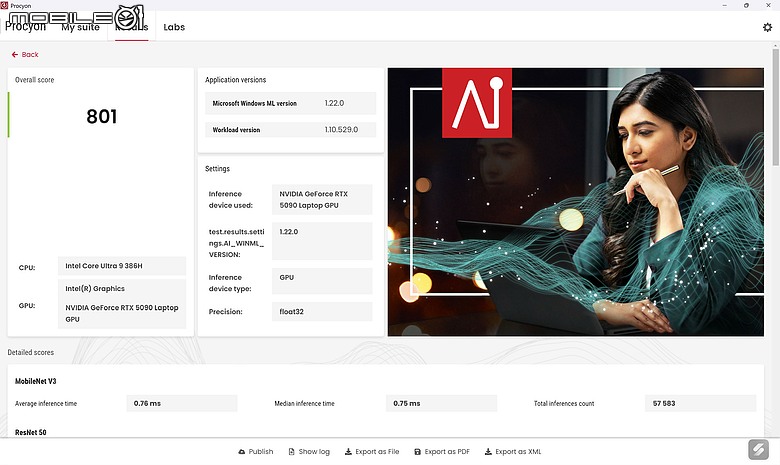This screenshot has height=465, width=780.
Task: Click the Total inferences count value 57 583
Action: (700, 403)
